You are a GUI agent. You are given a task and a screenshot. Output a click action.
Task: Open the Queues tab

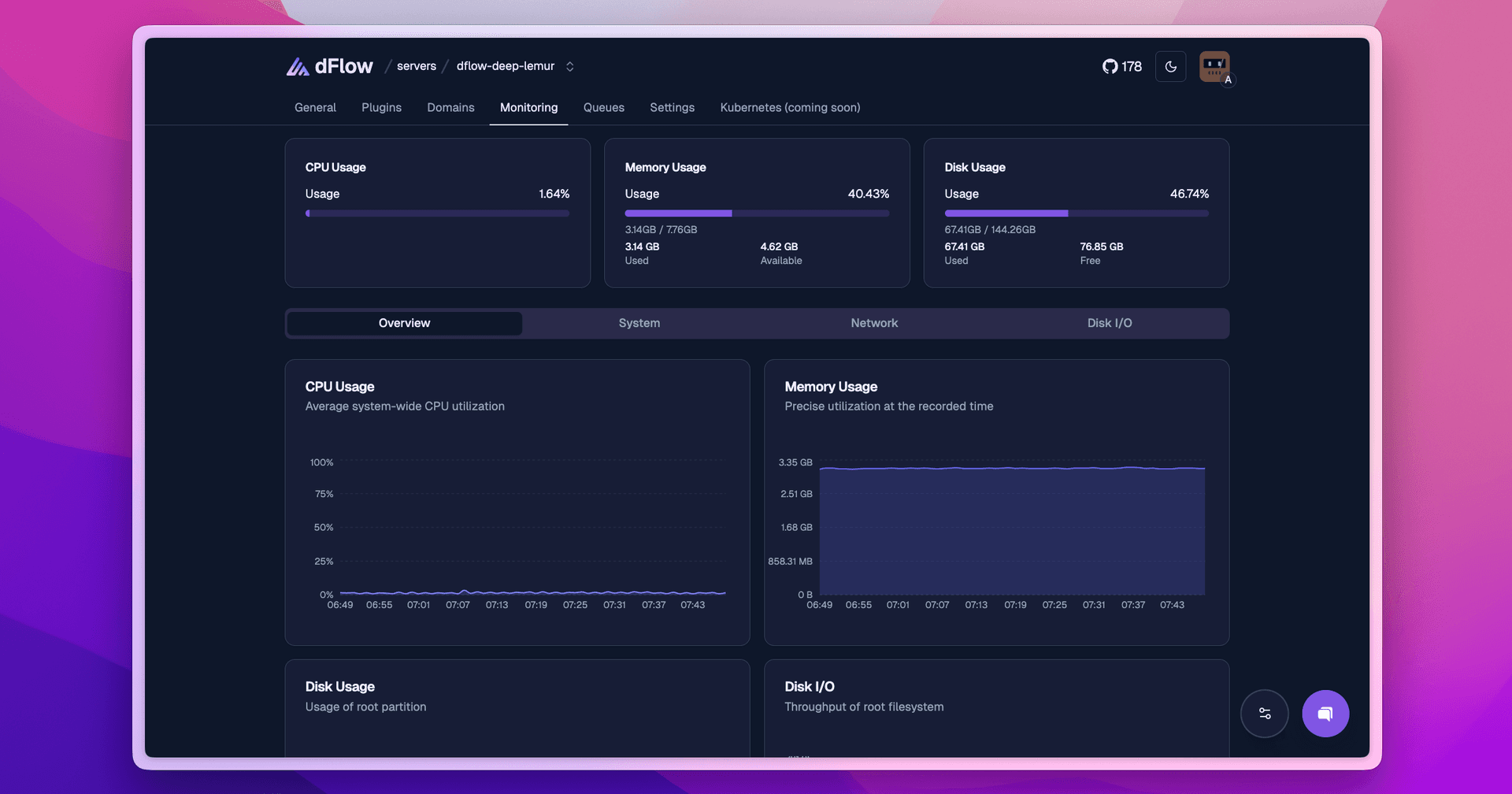click(x=603, y=108)
